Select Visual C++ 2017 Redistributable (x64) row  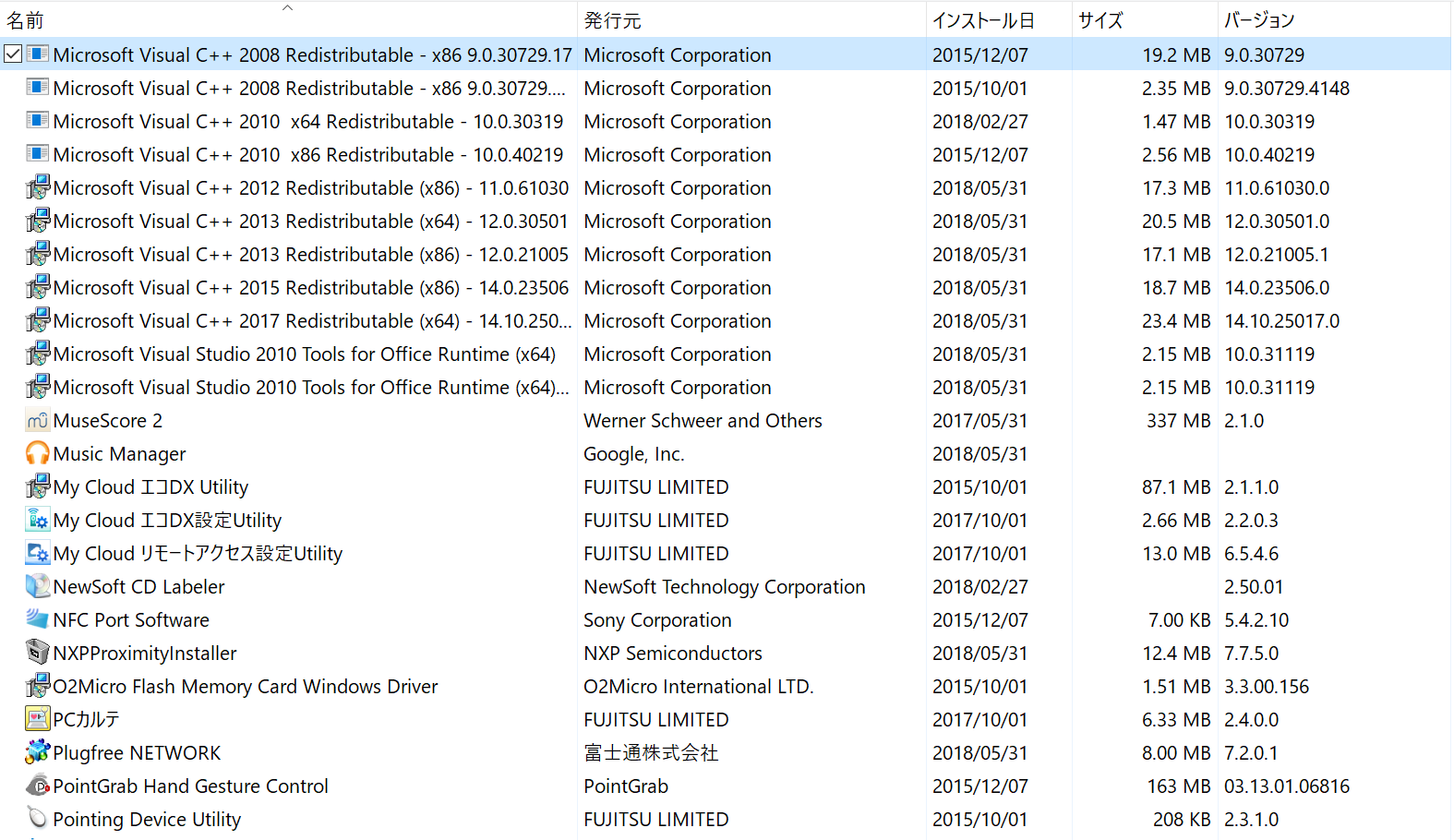(312, 321)
